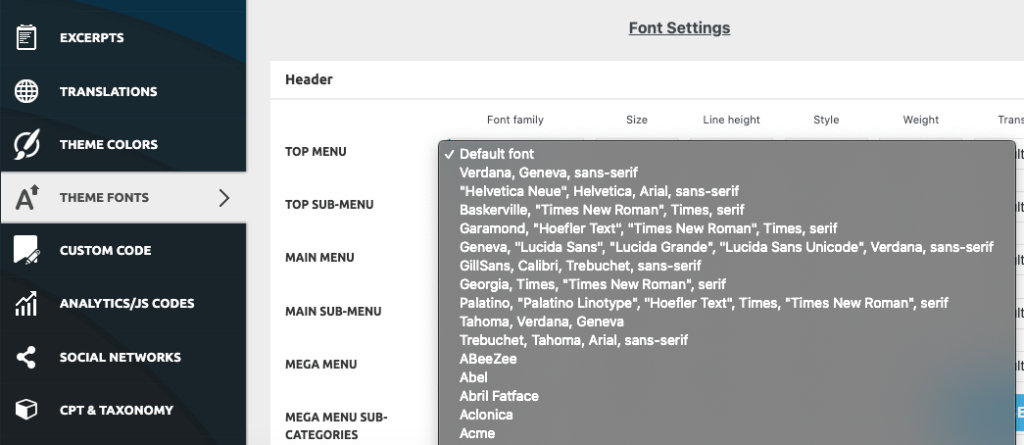Select the ABeeZee font
Screen dimensions: 1024x445
click(727, 359)
